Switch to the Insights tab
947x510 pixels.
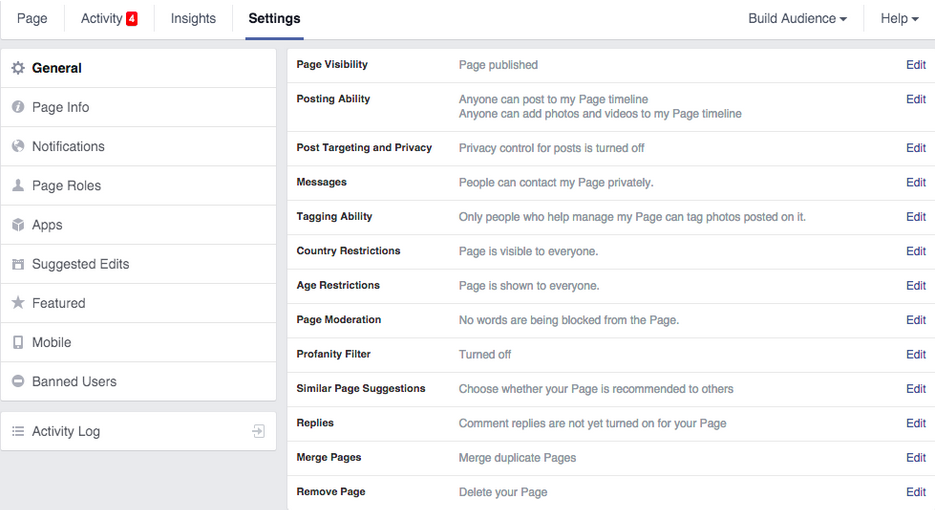click(193, 19)
